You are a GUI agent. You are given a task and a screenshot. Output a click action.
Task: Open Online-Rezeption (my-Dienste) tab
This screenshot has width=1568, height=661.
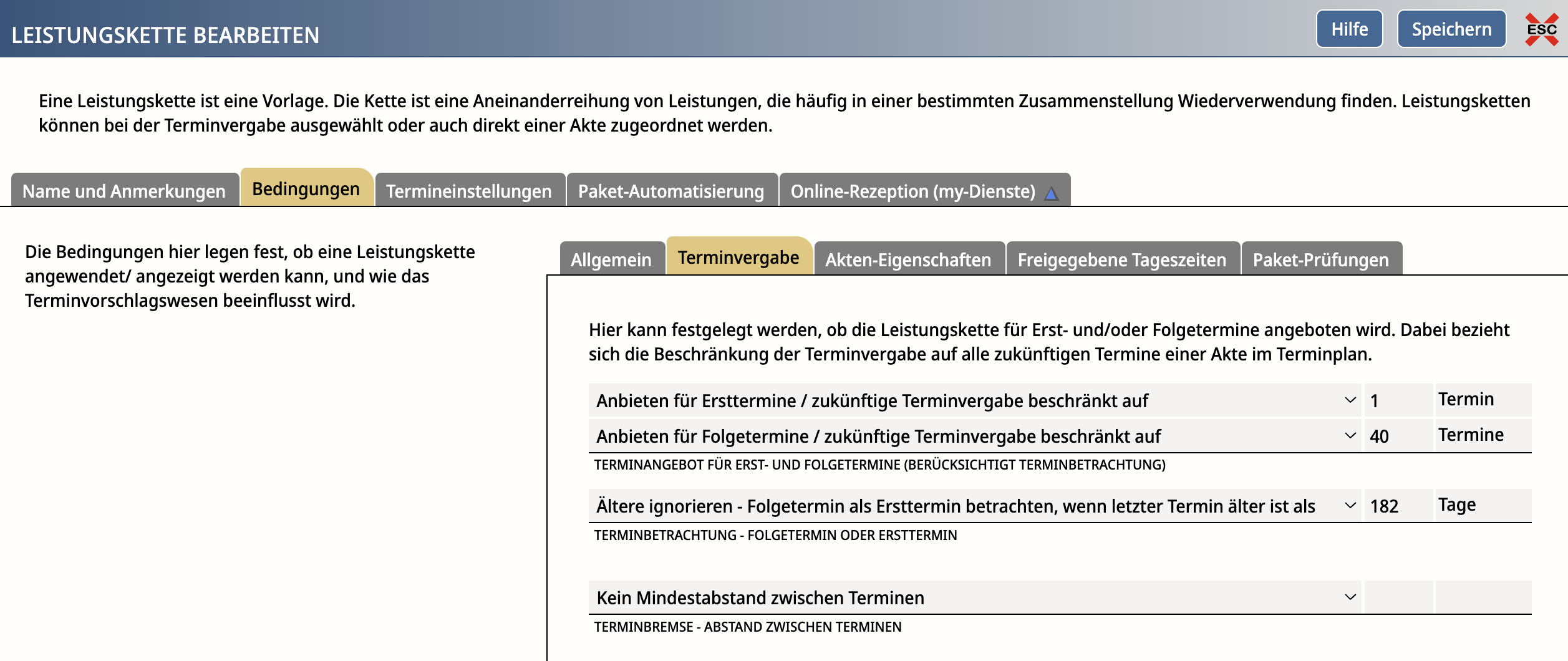(924, 190)
